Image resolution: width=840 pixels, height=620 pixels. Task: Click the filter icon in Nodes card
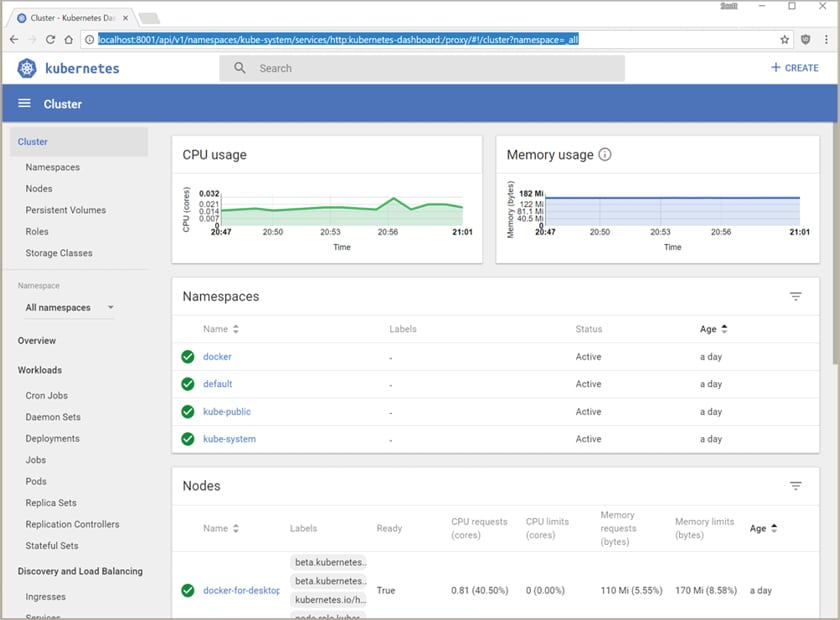tap(796, 486)
